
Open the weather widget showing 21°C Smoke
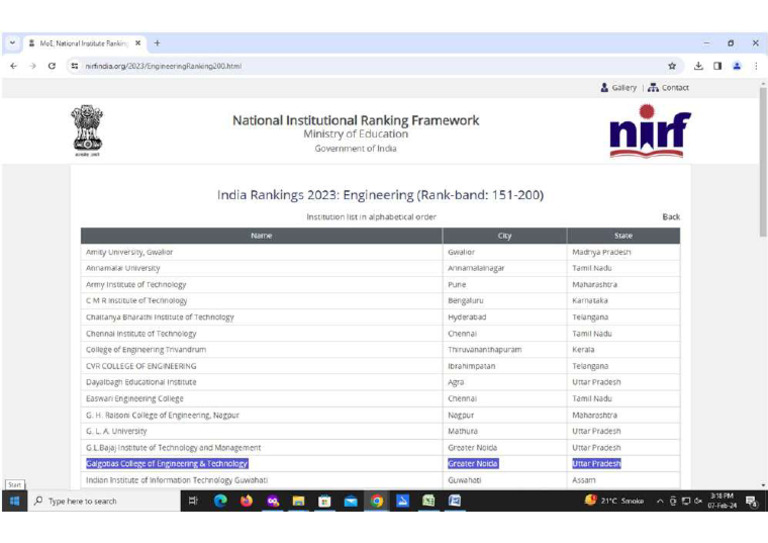[x=615, y=500]
